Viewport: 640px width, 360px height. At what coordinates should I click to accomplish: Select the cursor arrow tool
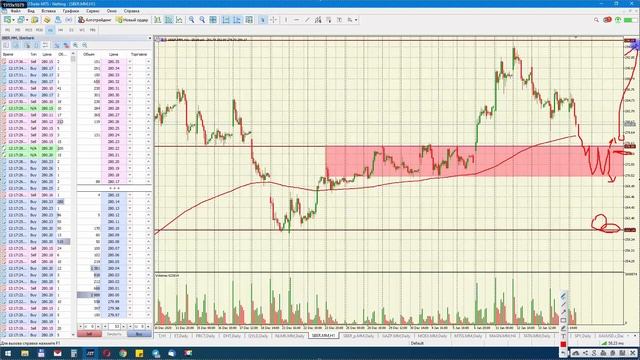tap(263, 20)
